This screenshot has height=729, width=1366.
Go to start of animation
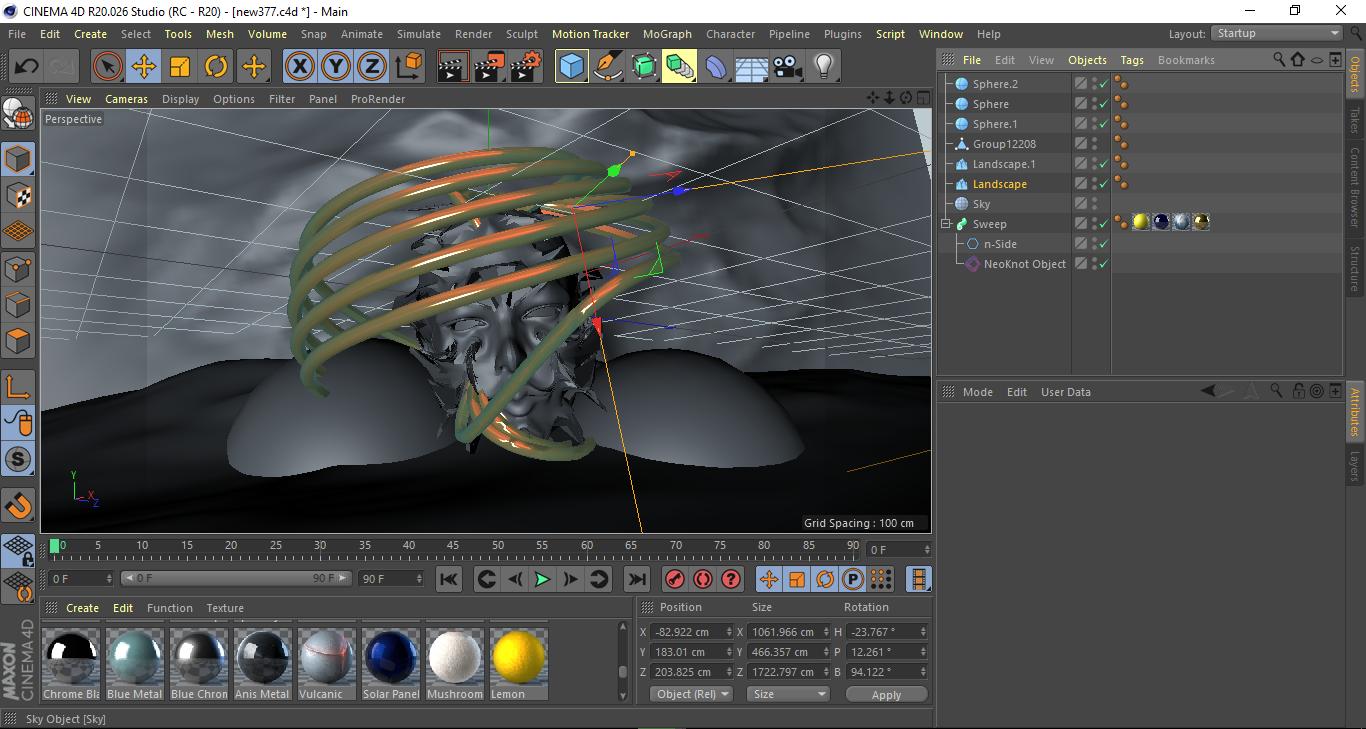coord(449,579)
